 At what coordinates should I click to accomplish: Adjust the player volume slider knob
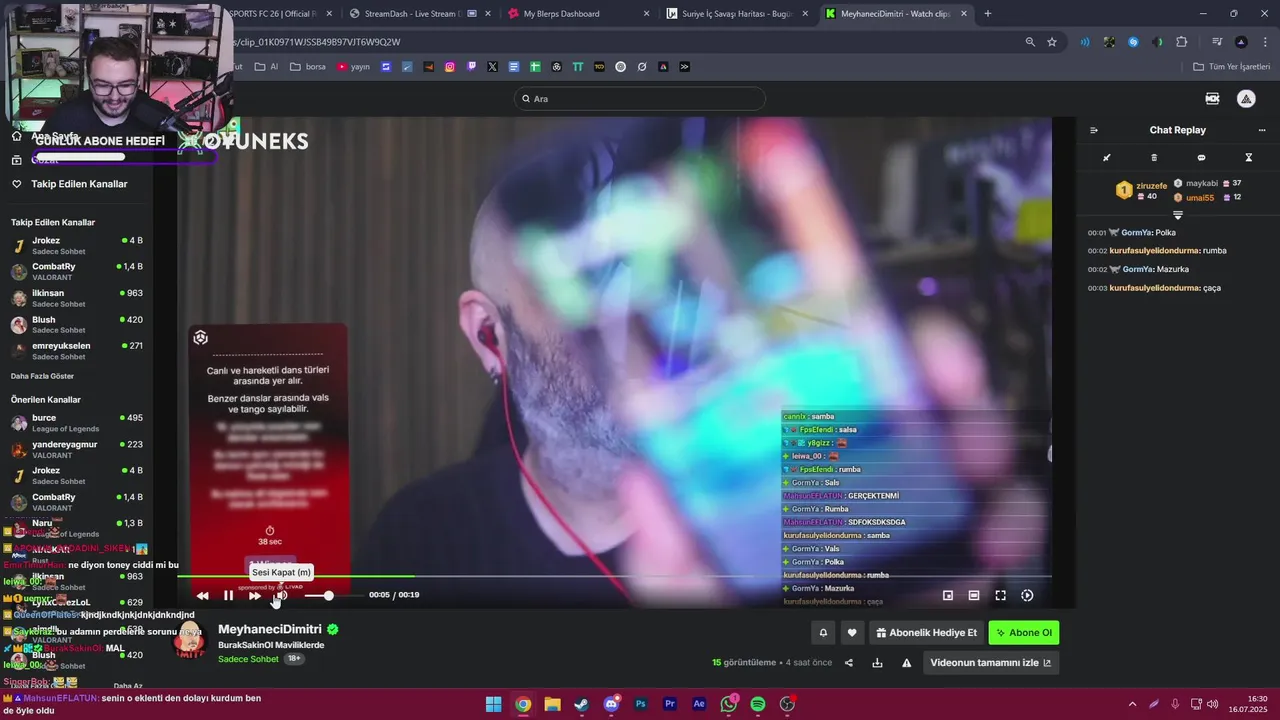tap(328, 596)
